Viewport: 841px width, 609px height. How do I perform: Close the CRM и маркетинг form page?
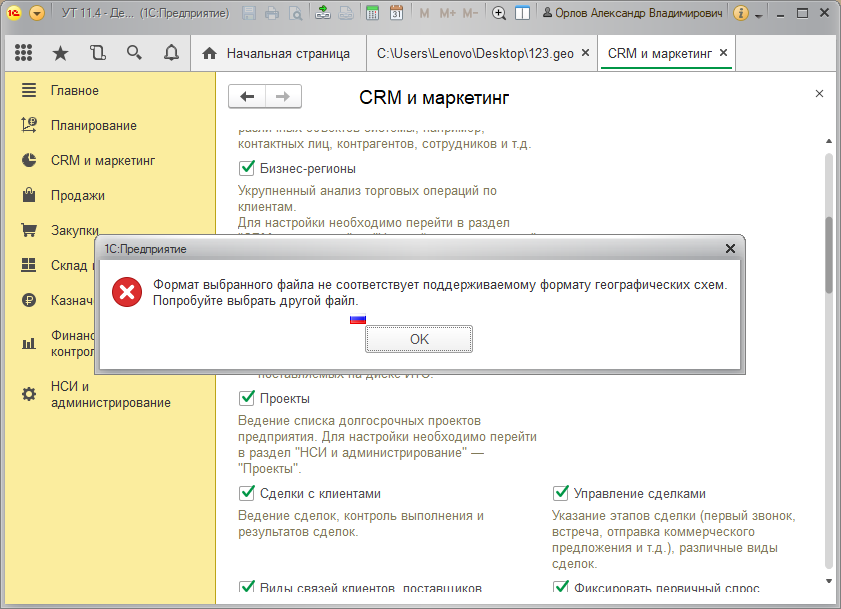(819, 94)
